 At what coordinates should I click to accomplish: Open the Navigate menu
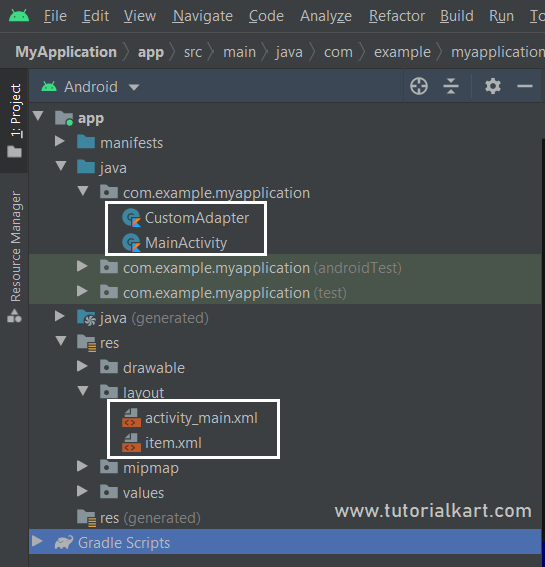[x=203, y=16]
